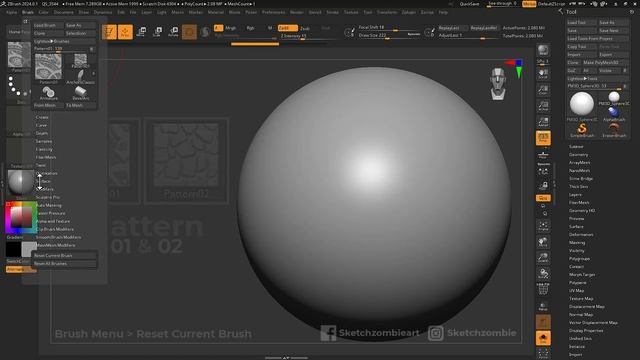This screenshot has width=640, height=360.
Task: Open the Stroke menu
Action: [332, 12]
